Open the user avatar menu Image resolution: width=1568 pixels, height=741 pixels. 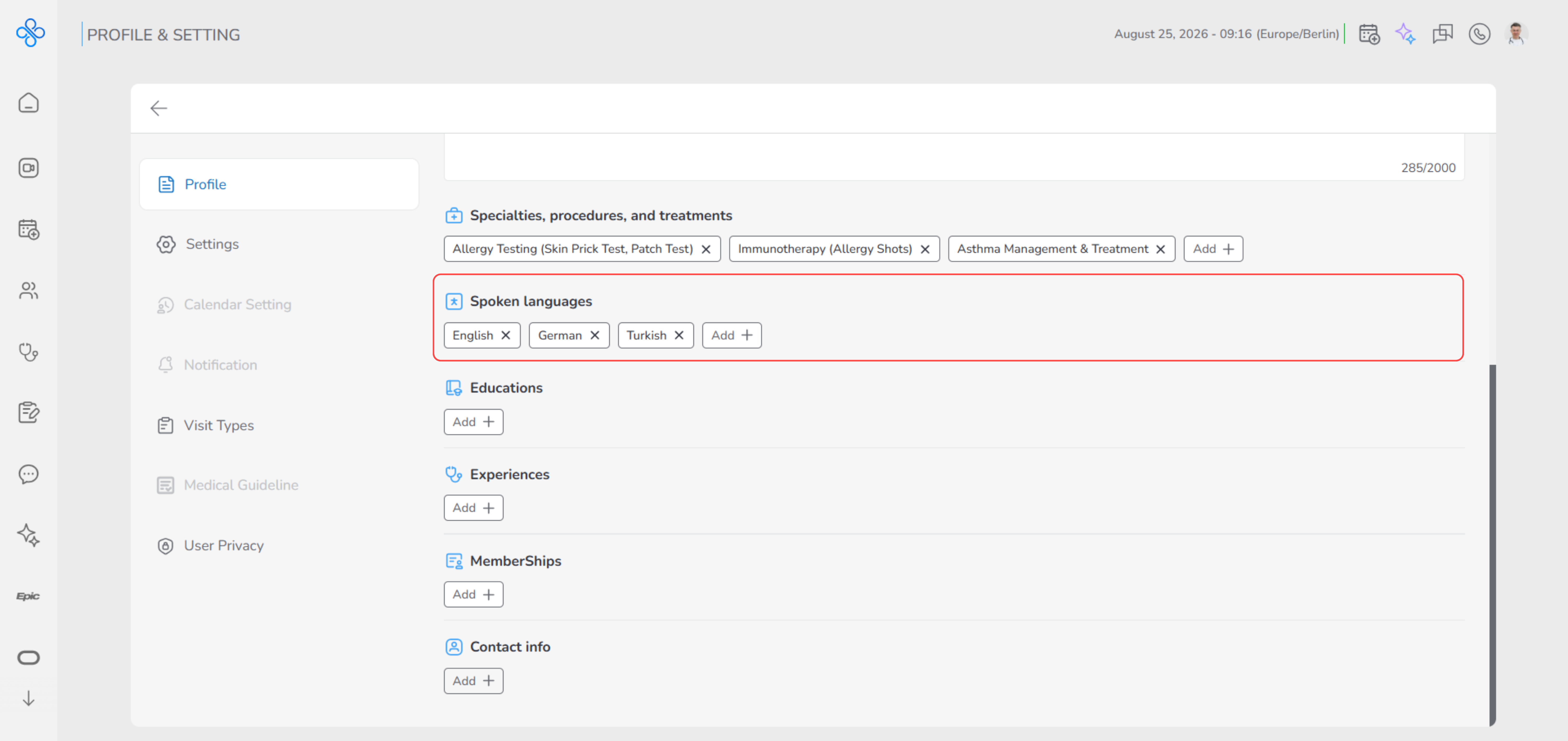(x=1516, y=34)
